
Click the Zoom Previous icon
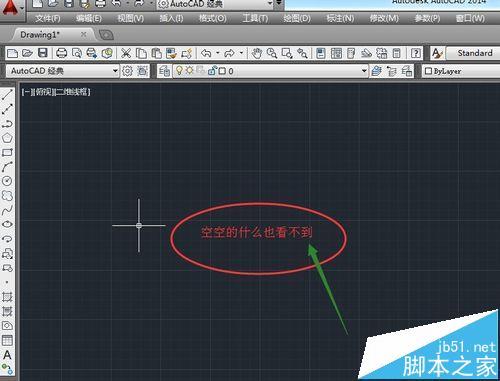pyautogui.click(x=302, y=53)
